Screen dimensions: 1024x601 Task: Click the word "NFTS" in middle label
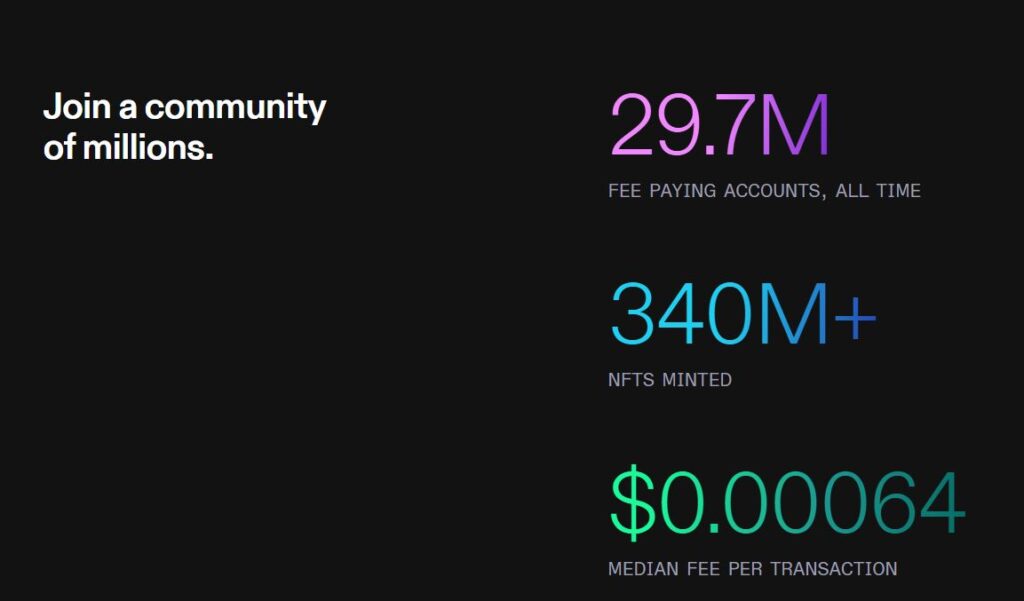[631, 380]
